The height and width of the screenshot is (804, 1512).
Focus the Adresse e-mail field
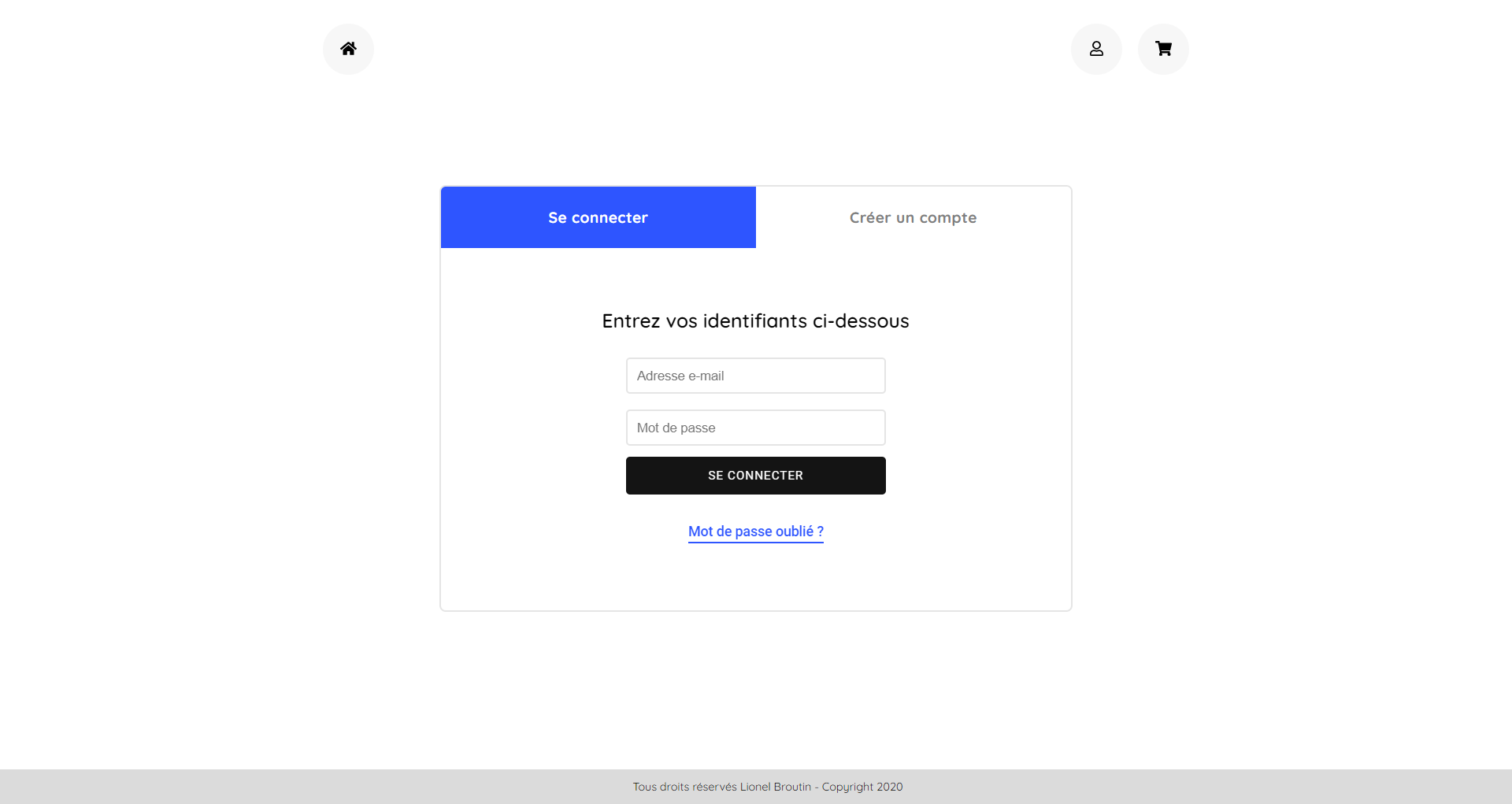755,376
